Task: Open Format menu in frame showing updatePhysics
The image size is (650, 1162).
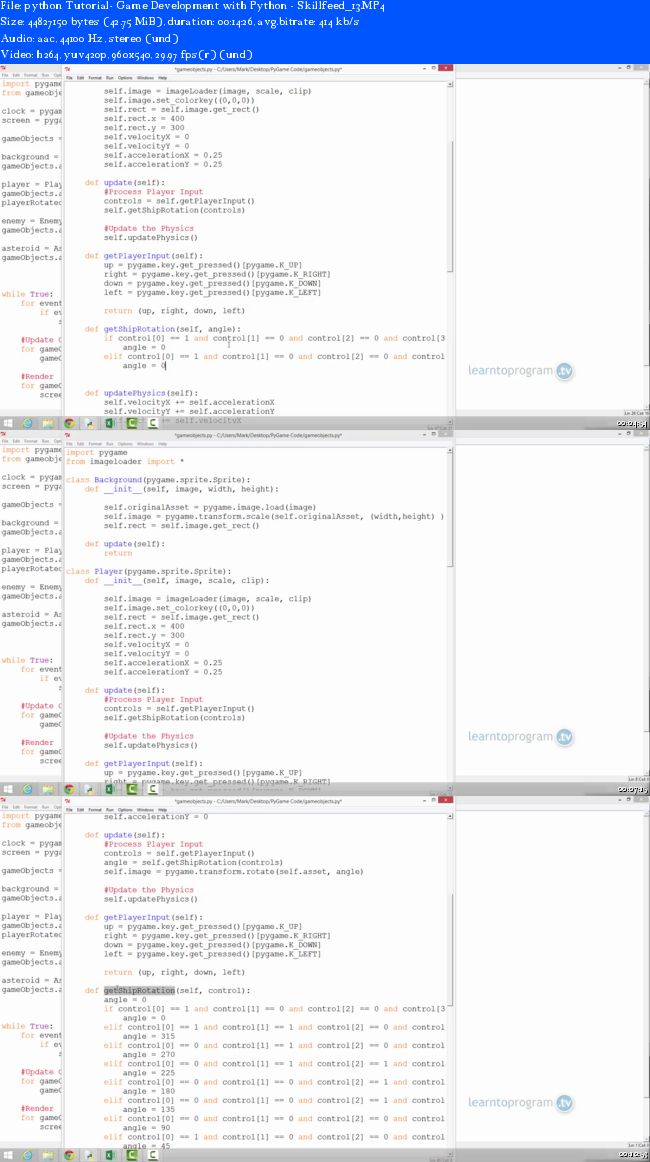Action: click(x=95, y=77)
